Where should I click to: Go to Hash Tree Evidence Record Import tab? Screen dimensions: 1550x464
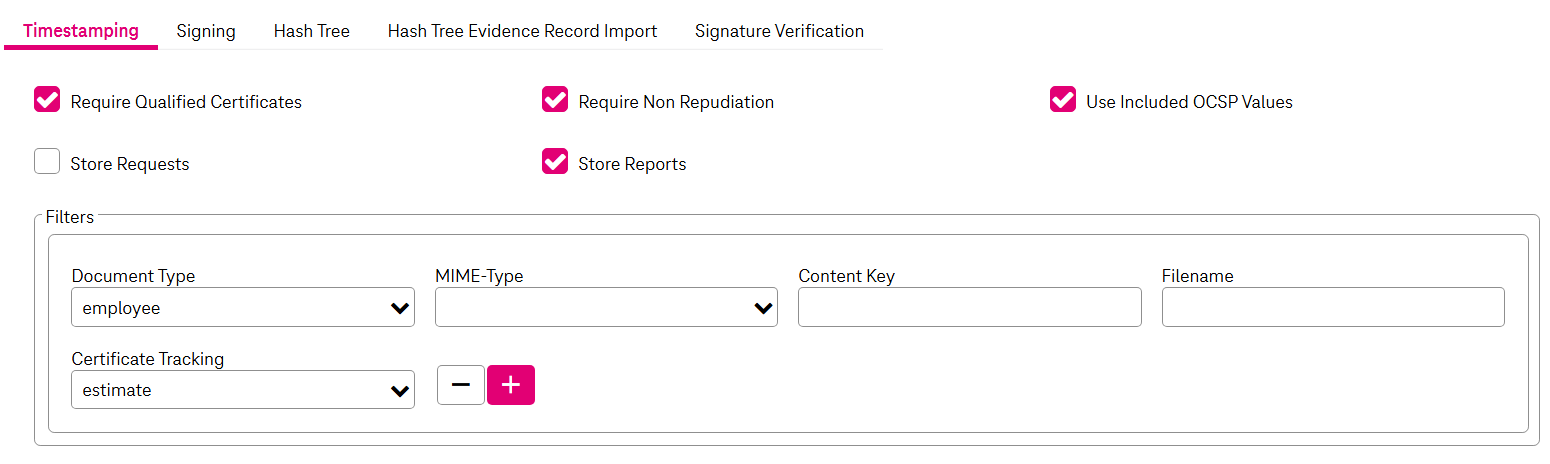(522, 31)
